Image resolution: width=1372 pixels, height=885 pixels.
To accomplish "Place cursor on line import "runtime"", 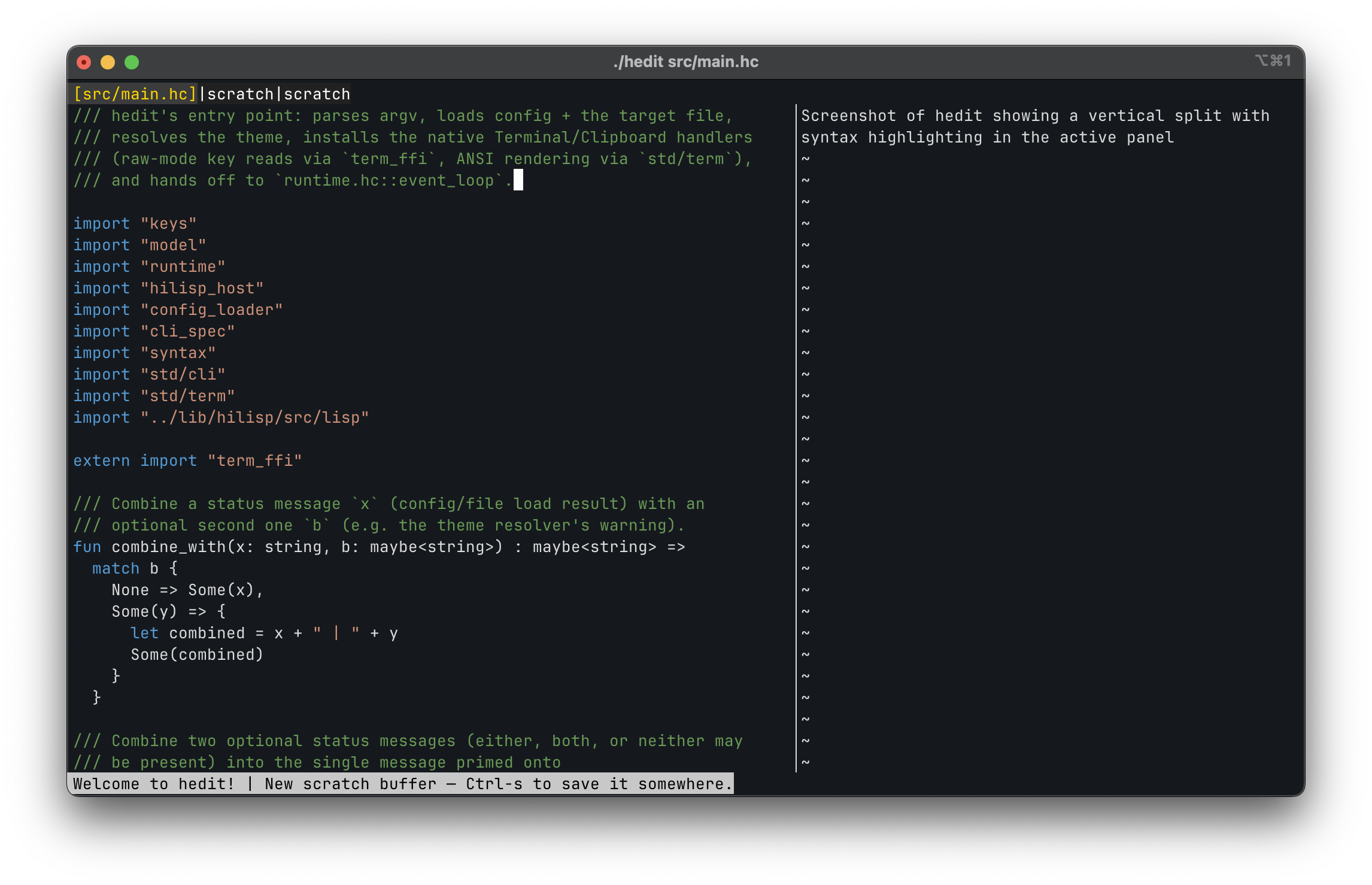I will 150,266.
